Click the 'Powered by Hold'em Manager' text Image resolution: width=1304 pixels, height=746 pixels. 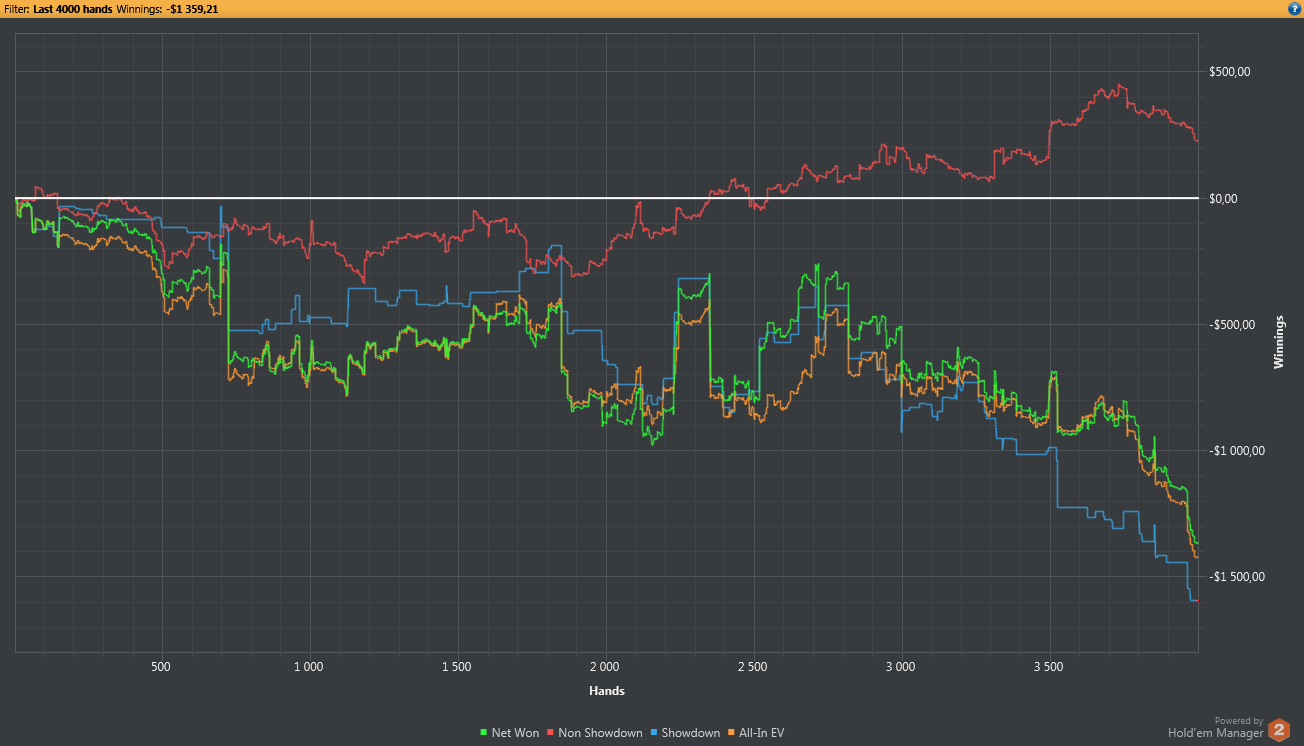tap(1215, 727)
